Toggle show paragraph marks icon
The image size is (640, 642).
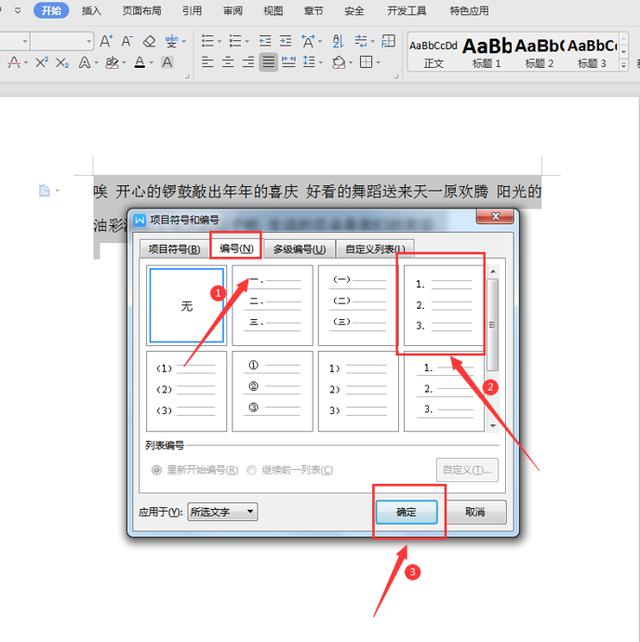point(361,41)
